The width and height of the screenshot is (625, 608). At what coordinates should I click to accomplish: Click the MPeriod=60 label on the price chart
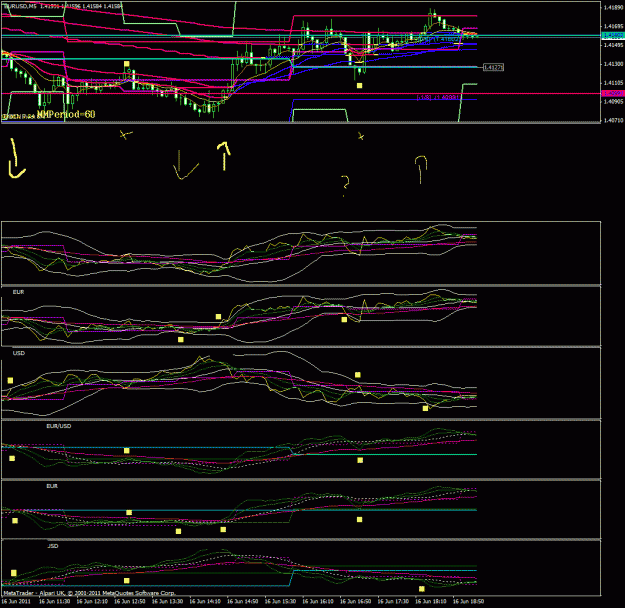point(68,114)
